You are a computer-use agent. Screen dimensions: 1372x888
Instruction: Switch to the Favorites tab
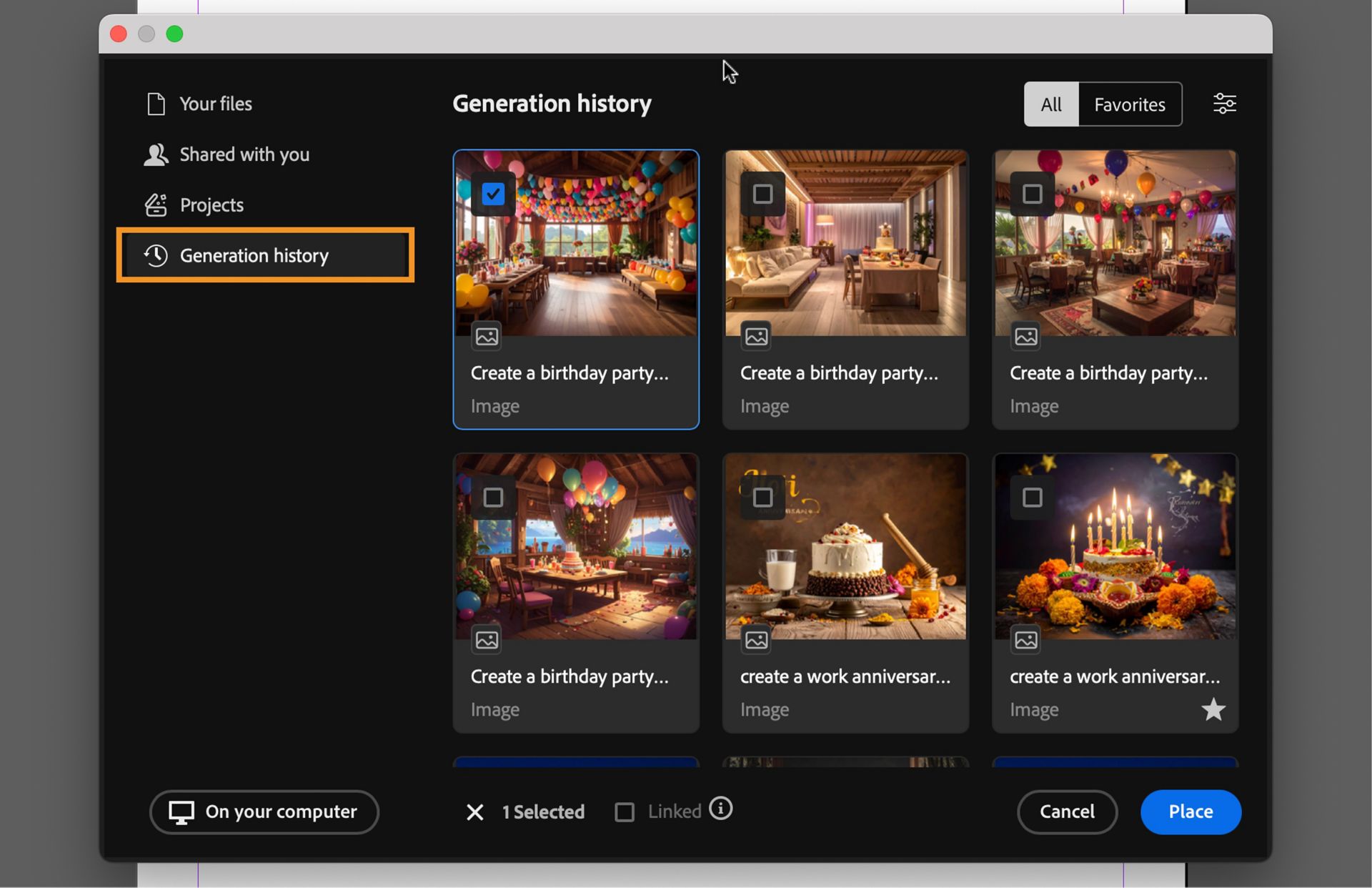click(x=1129, y=104)
